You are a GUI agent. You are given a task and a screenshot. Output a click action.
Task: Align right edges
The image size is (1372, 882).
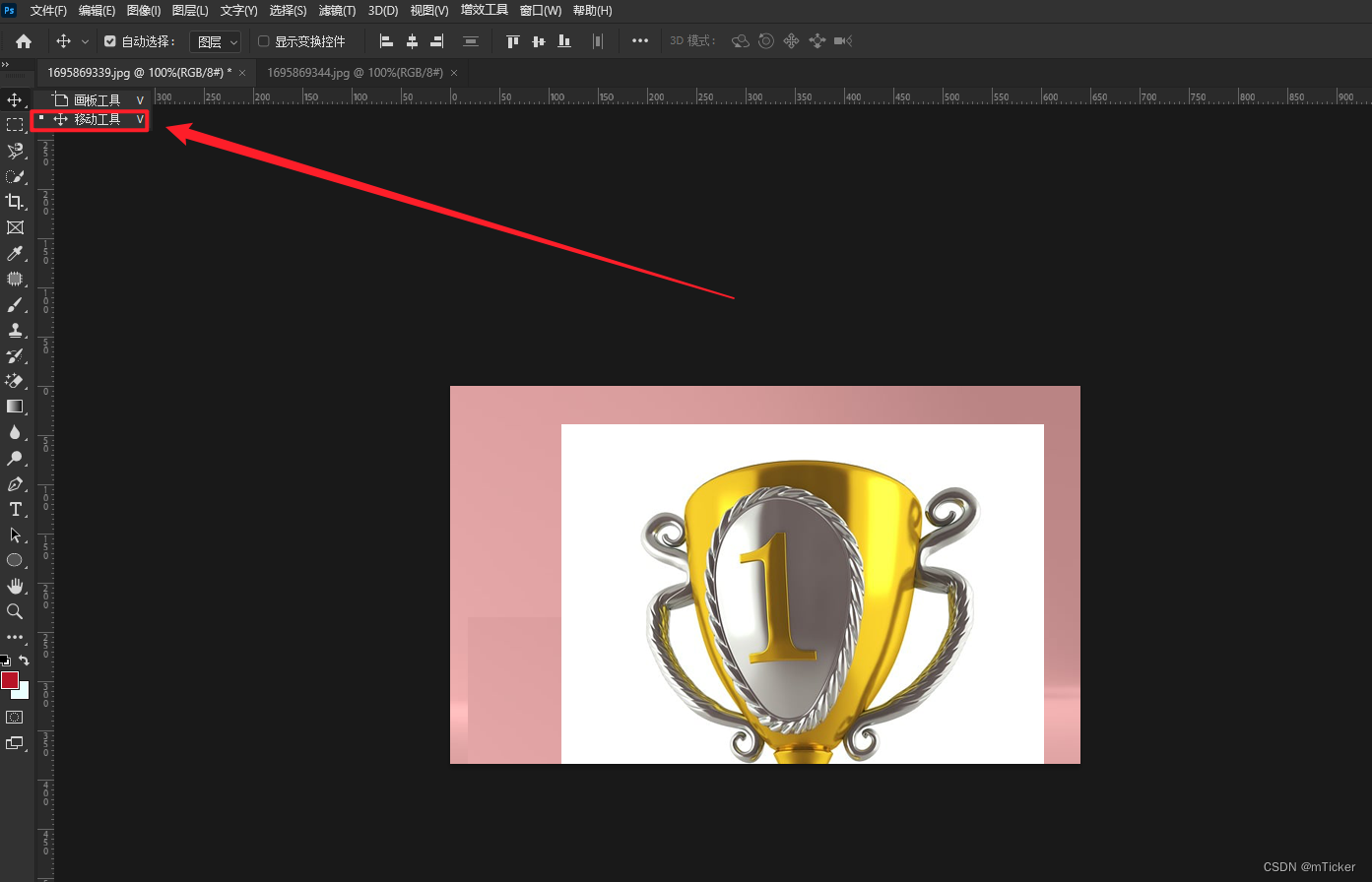437,41
